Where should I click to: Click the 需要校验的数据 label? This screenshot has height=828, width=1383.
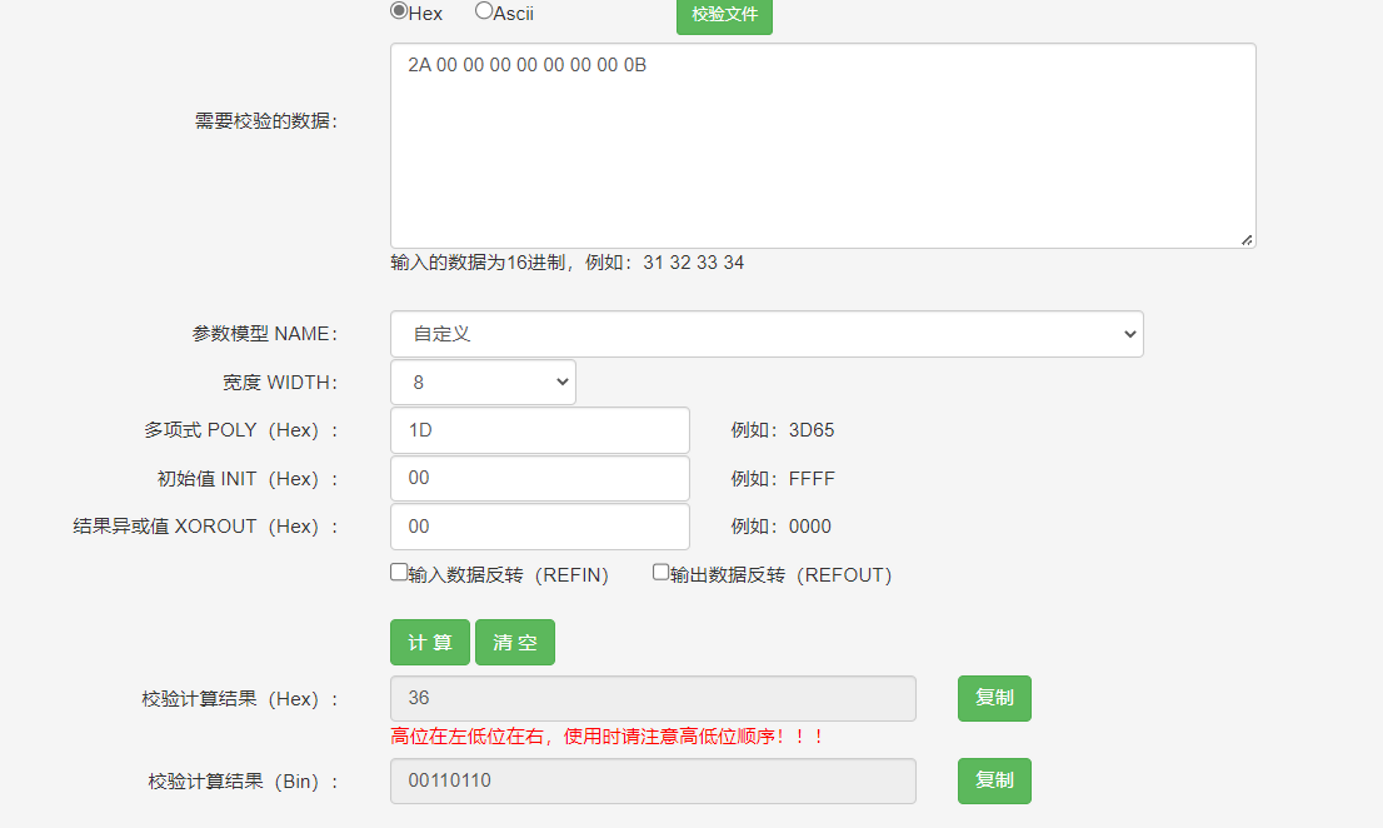(266, 122)
